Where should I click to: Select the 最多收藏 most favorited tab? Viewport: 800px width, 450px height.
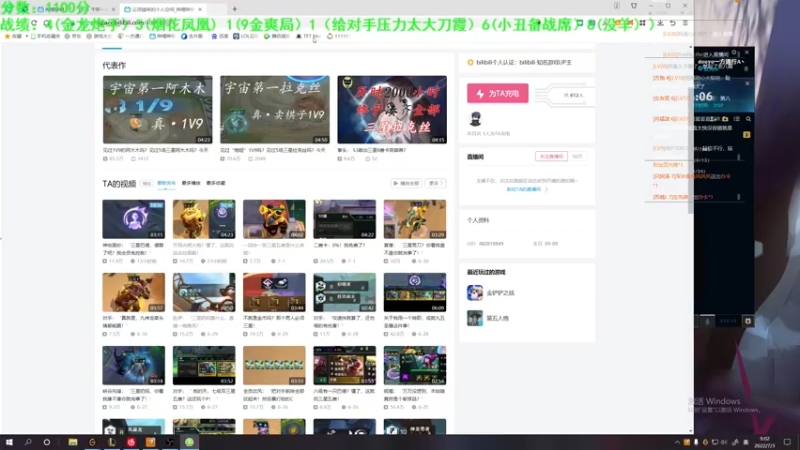(x=215, y=183)
